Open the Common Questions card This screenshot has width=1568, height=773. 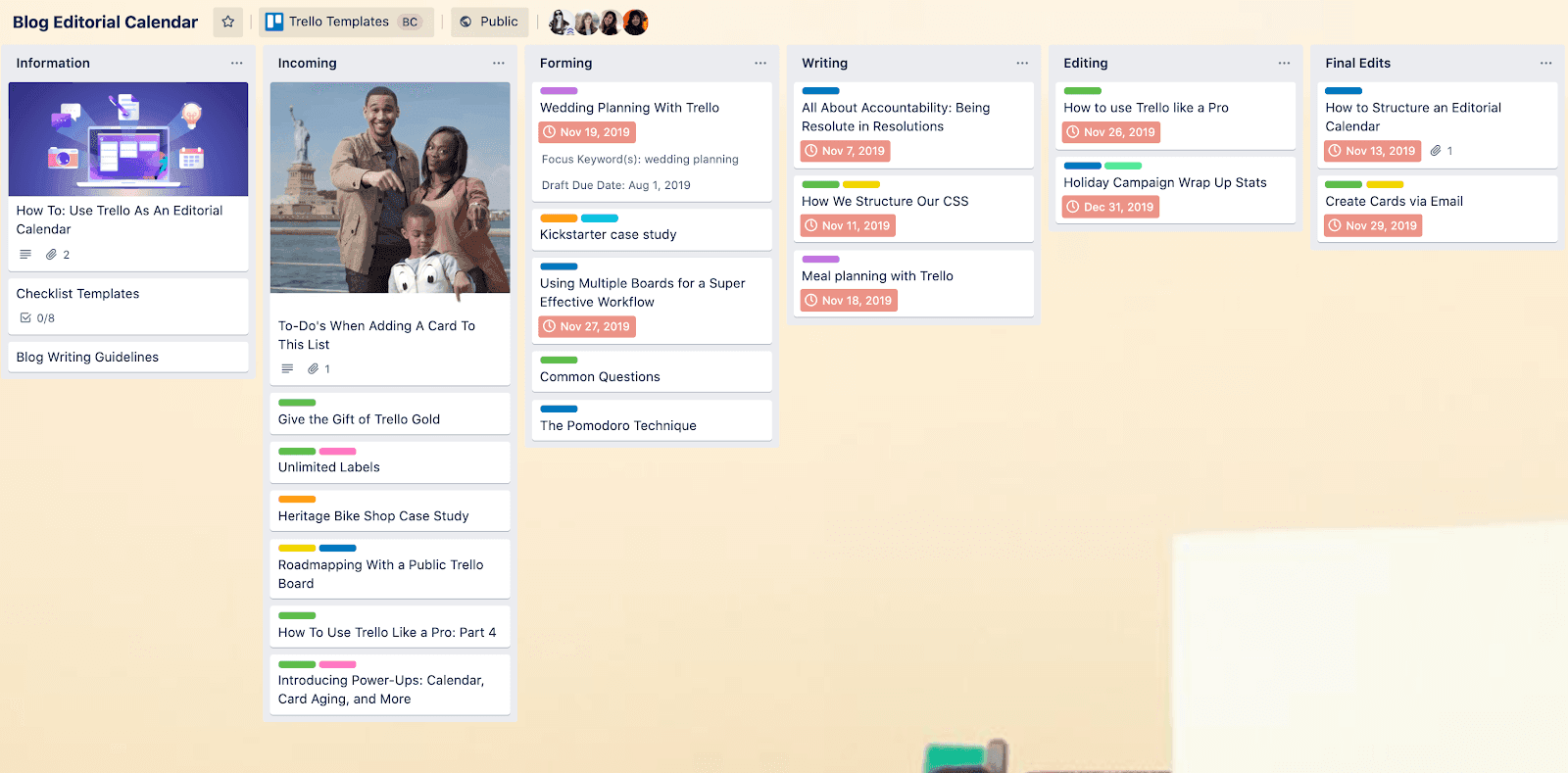pos(652,371)
